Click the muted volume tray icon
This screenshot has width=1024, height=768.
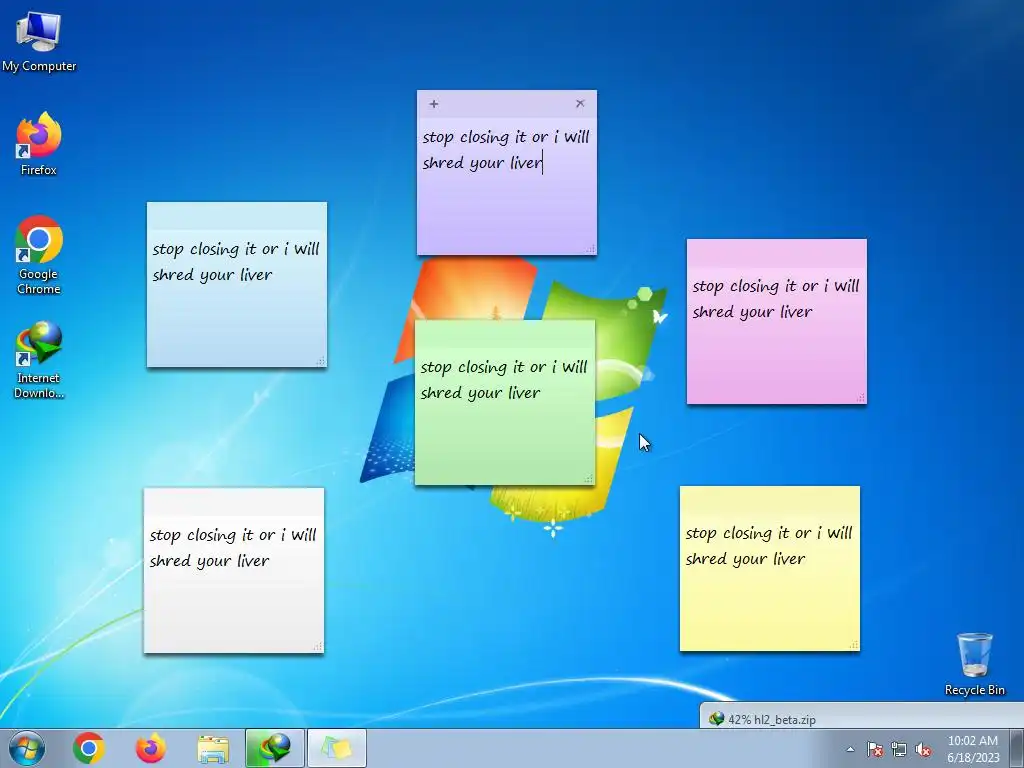point(923,749)
